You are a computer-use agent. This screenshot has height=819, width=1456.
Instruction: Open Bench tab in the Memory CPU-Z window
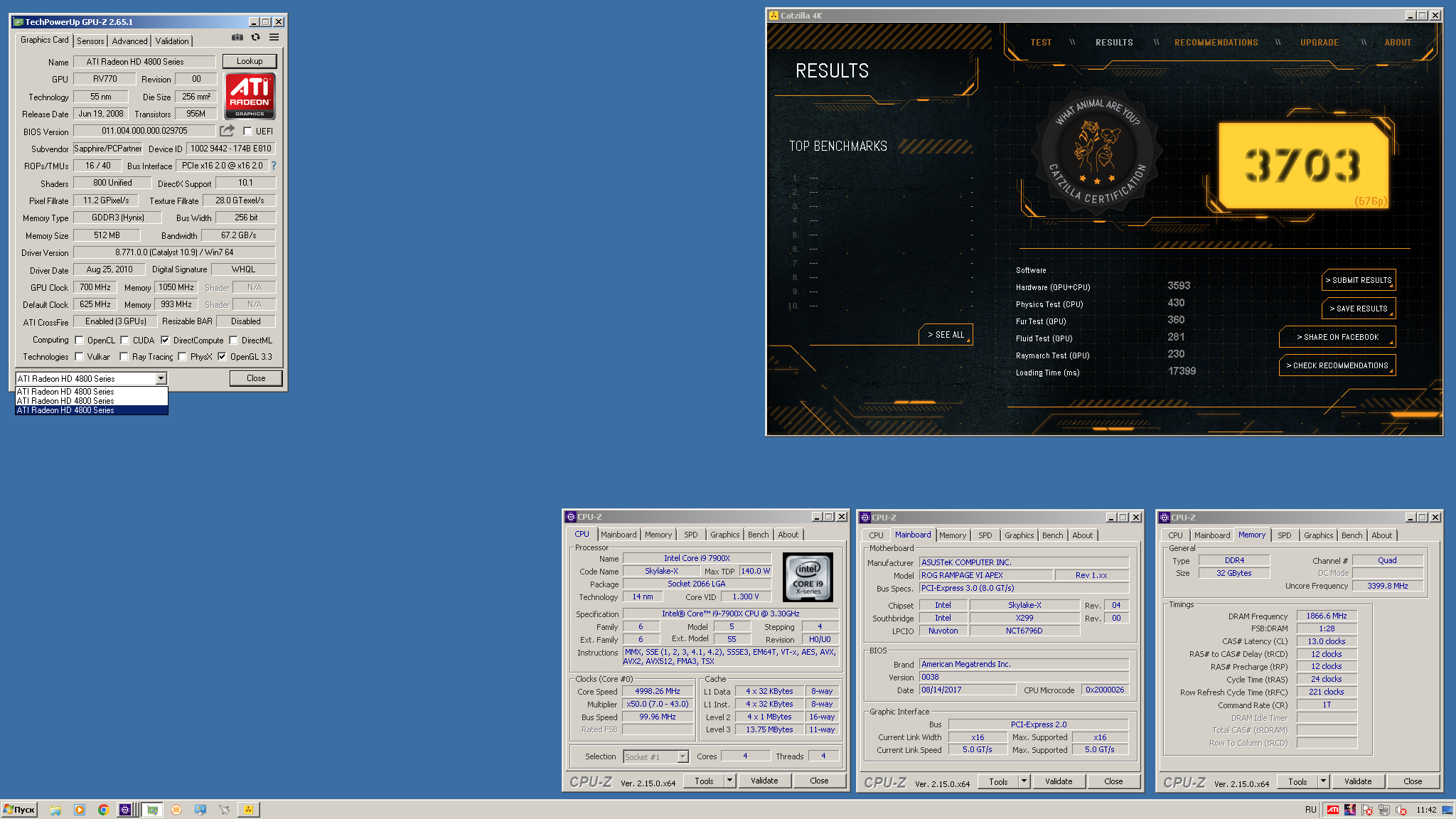point(1351,535)
